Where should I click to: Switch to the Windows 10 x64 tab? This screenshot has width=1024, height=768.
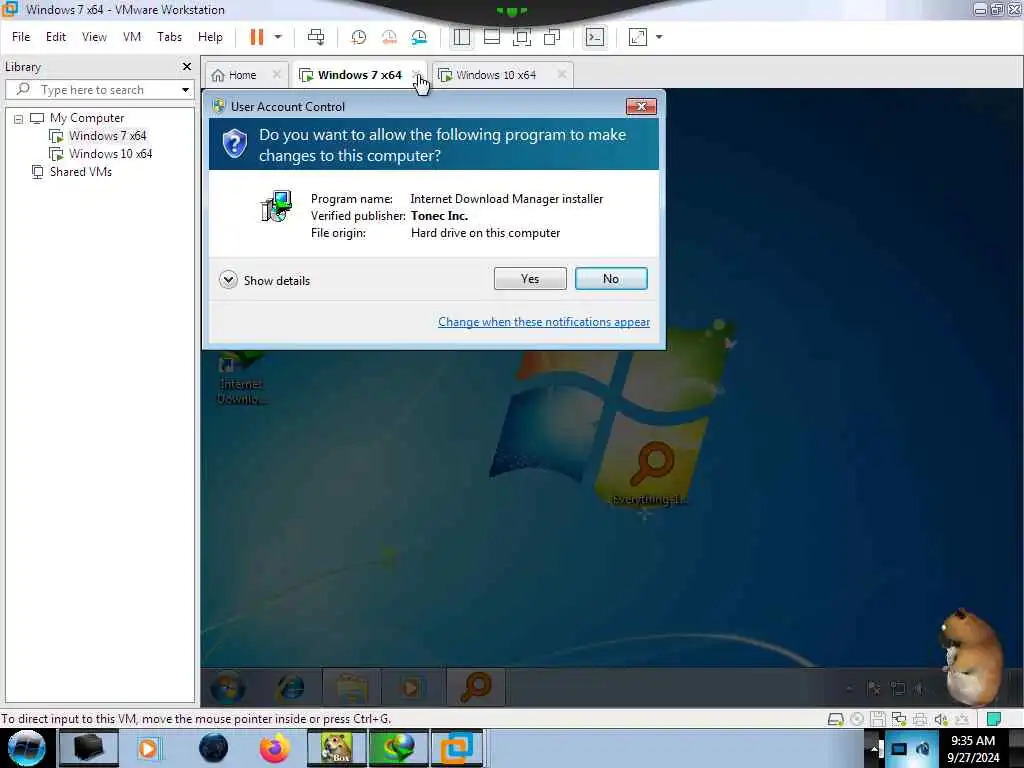click(496, 75)
